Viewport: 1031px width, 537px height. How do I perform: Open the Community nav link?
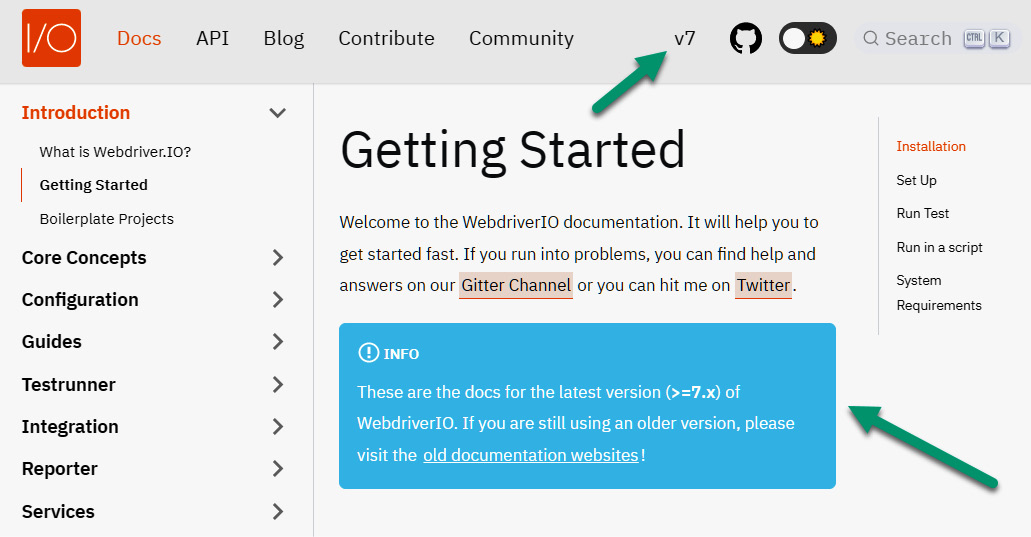coord(521,39)
